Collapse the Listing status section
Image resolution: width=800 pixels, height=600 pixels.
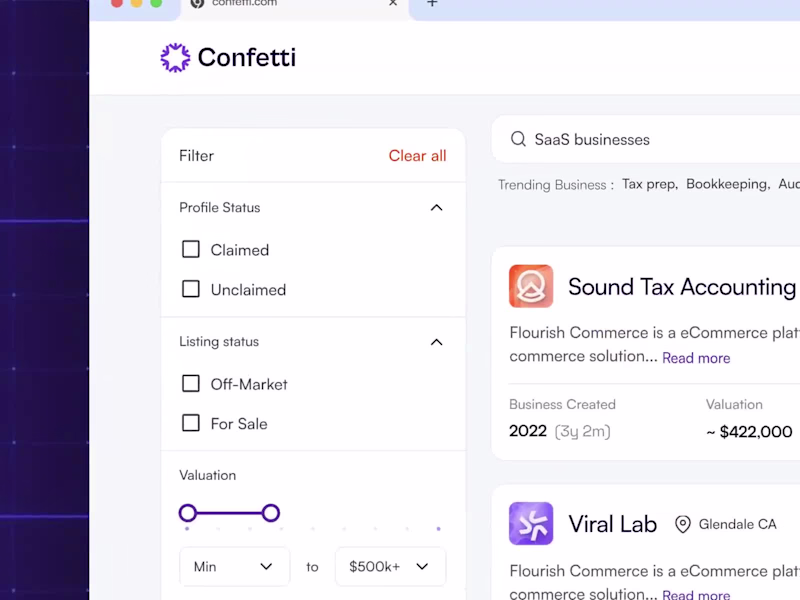click(x=436, y=341)
